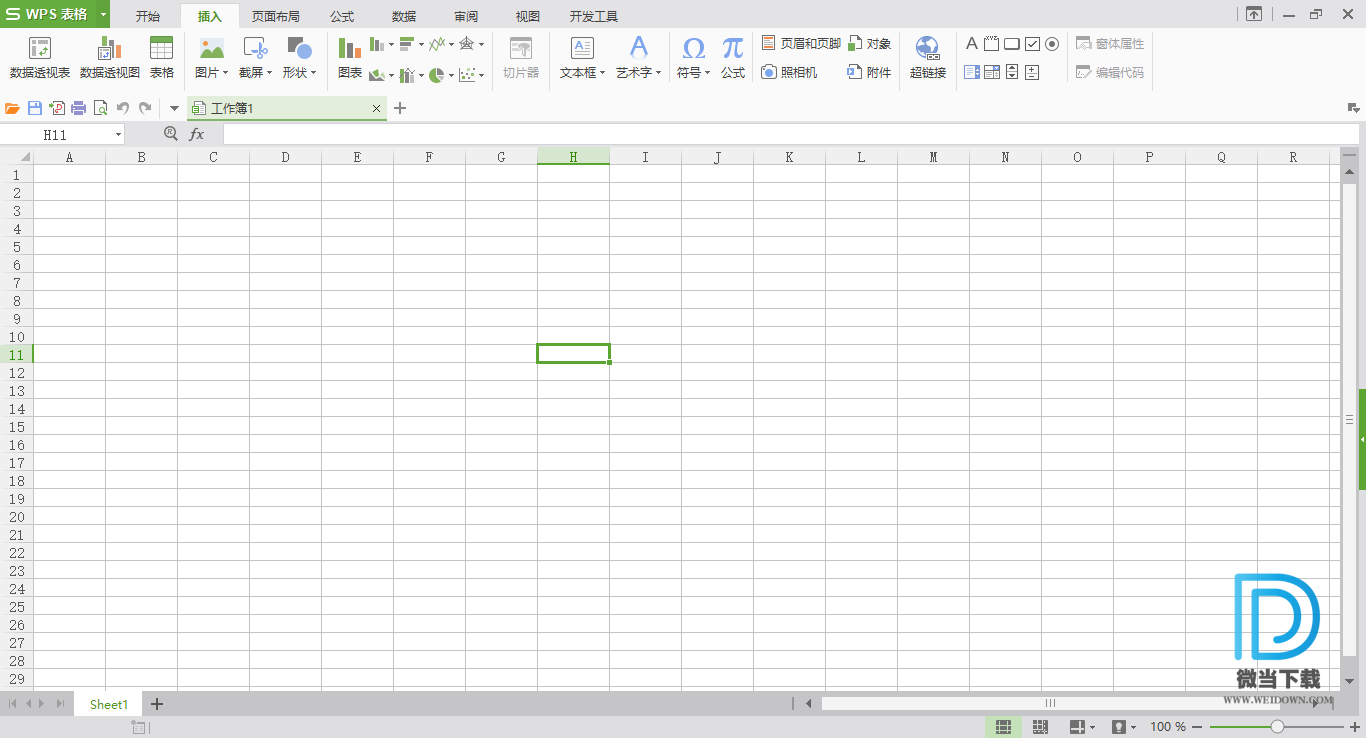Insert a 数据透视表 pivot table
The image size is (1366, 738).
(x=40, y=58)
